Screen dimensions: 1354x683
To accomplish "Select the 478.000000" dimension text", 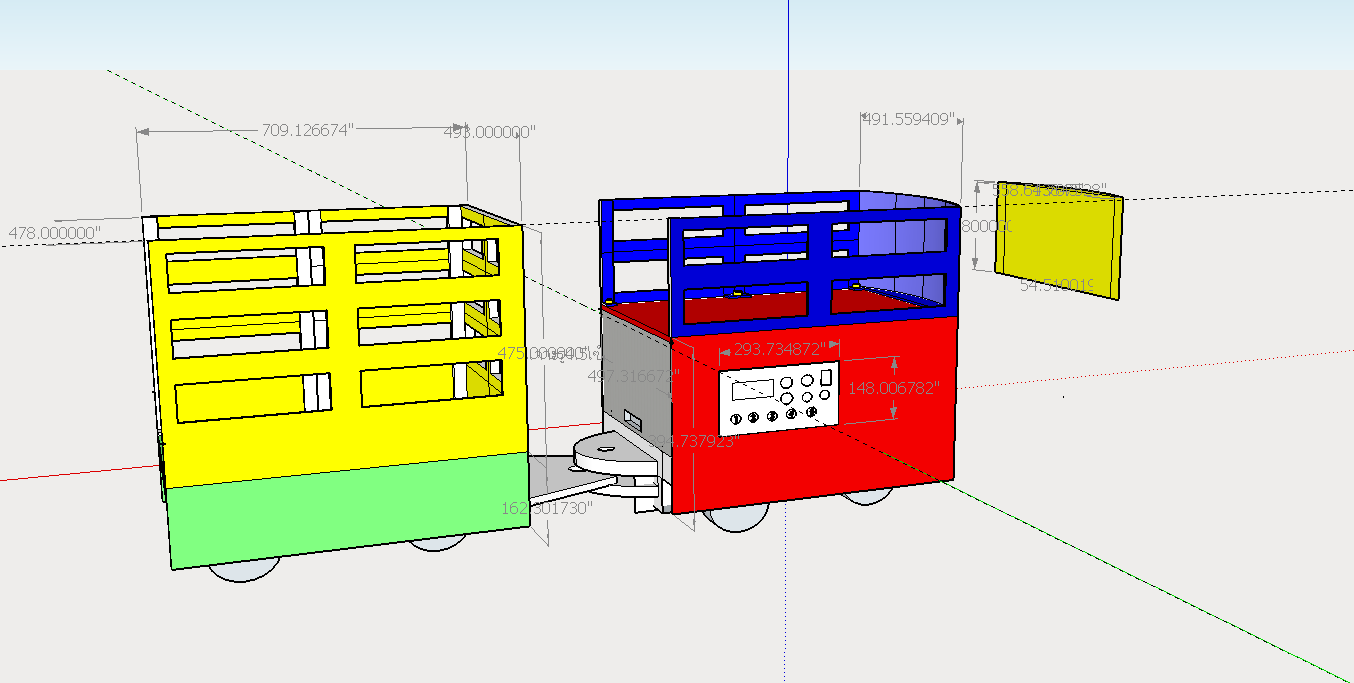I will click(55, 233).
